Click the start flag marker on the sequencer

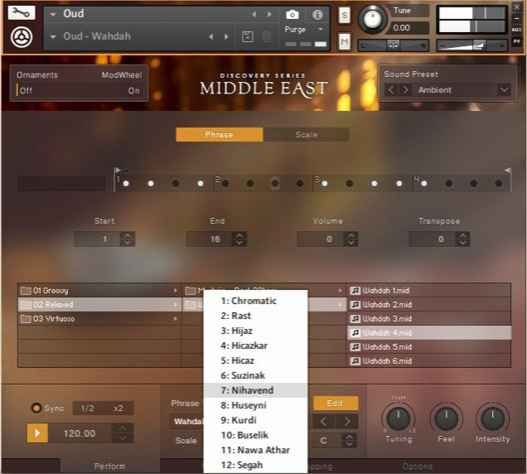coord(117,170)
